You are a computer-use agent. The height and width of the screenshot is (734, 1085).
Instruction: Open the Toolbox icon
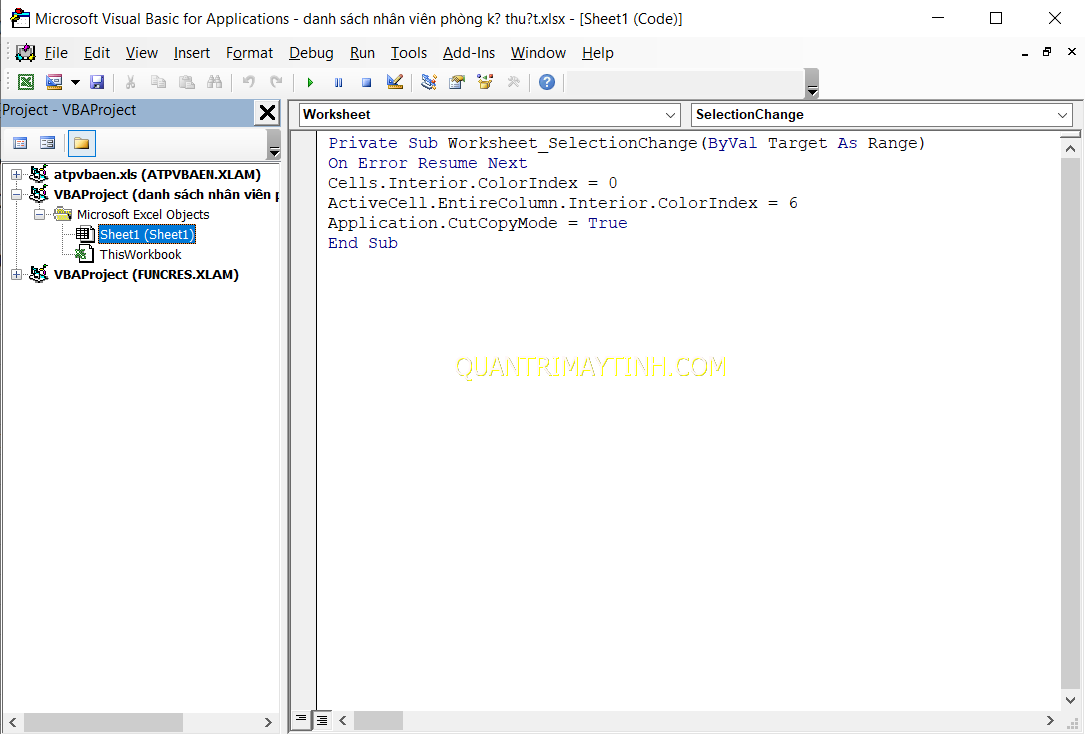point(513,82)
